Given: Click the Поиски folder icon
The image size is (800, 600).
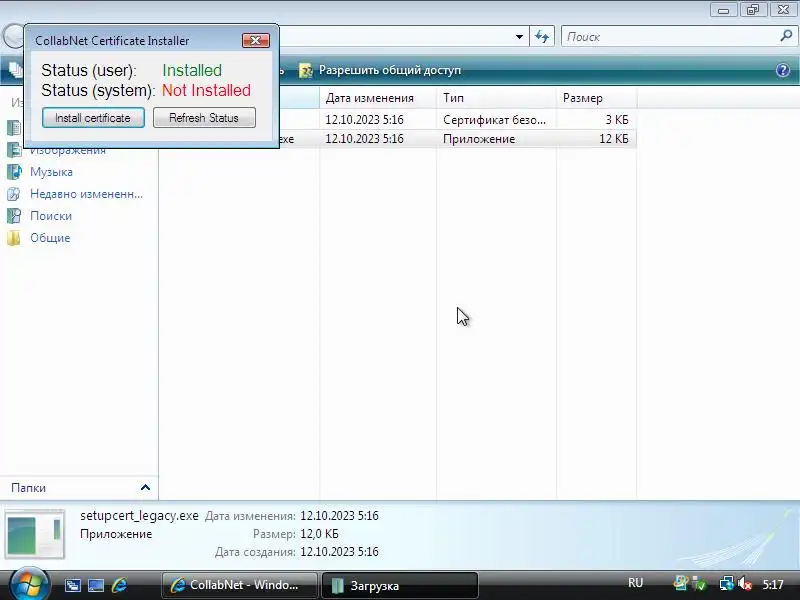Looking at the screenshot, I should point(14,216).
